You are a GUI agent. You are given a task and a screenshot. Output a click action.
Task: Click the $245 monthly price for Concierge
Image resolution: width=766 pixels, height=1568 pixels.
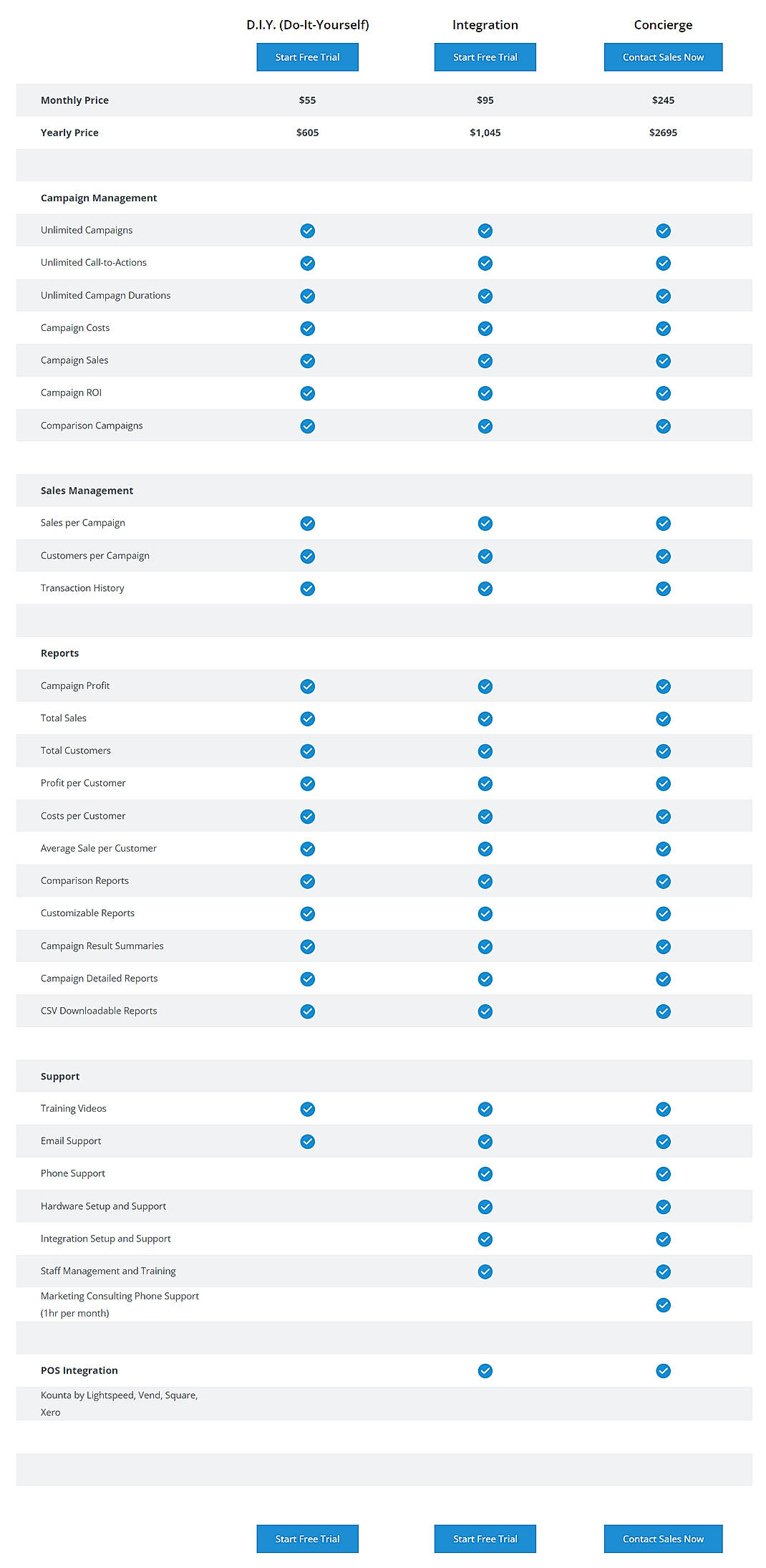tap(663, 100)
